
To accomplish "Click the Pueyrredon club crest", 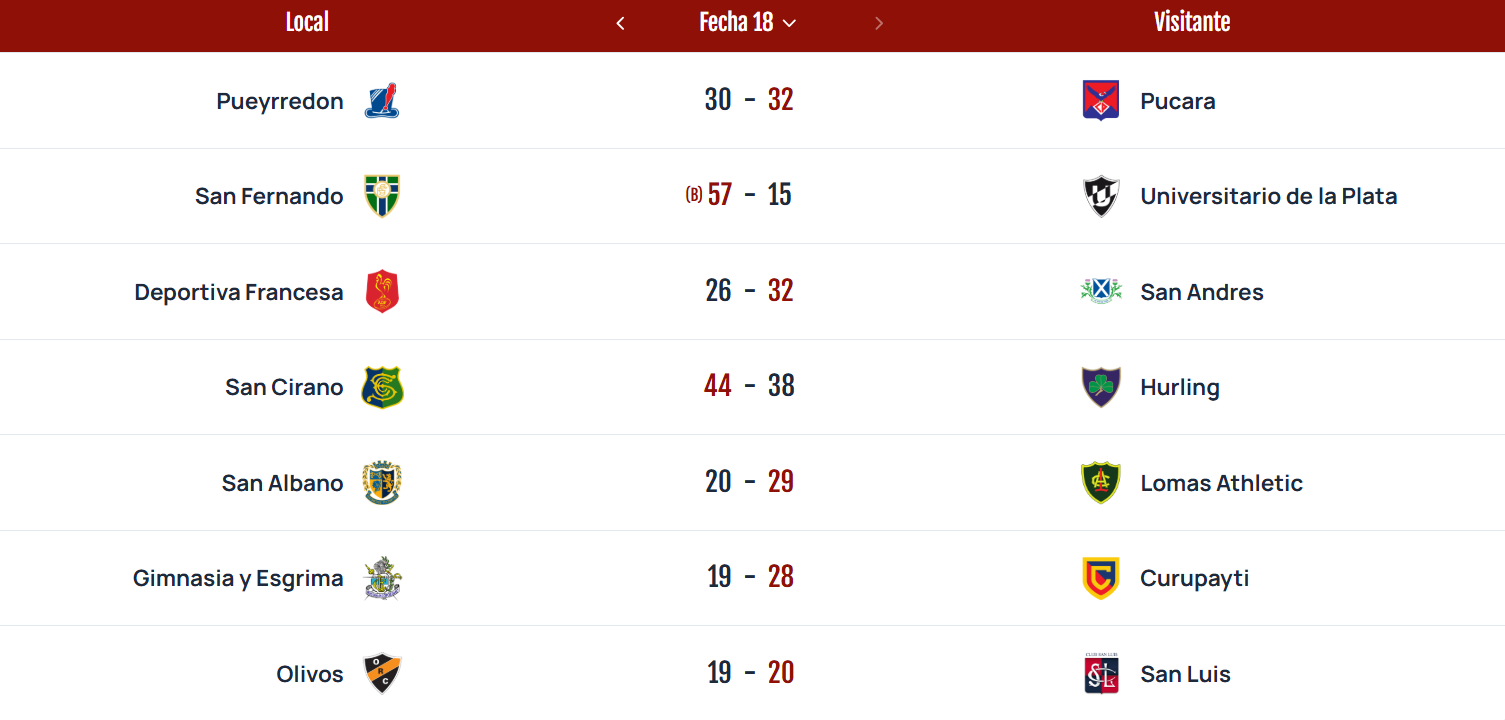I will click(382, 100).
